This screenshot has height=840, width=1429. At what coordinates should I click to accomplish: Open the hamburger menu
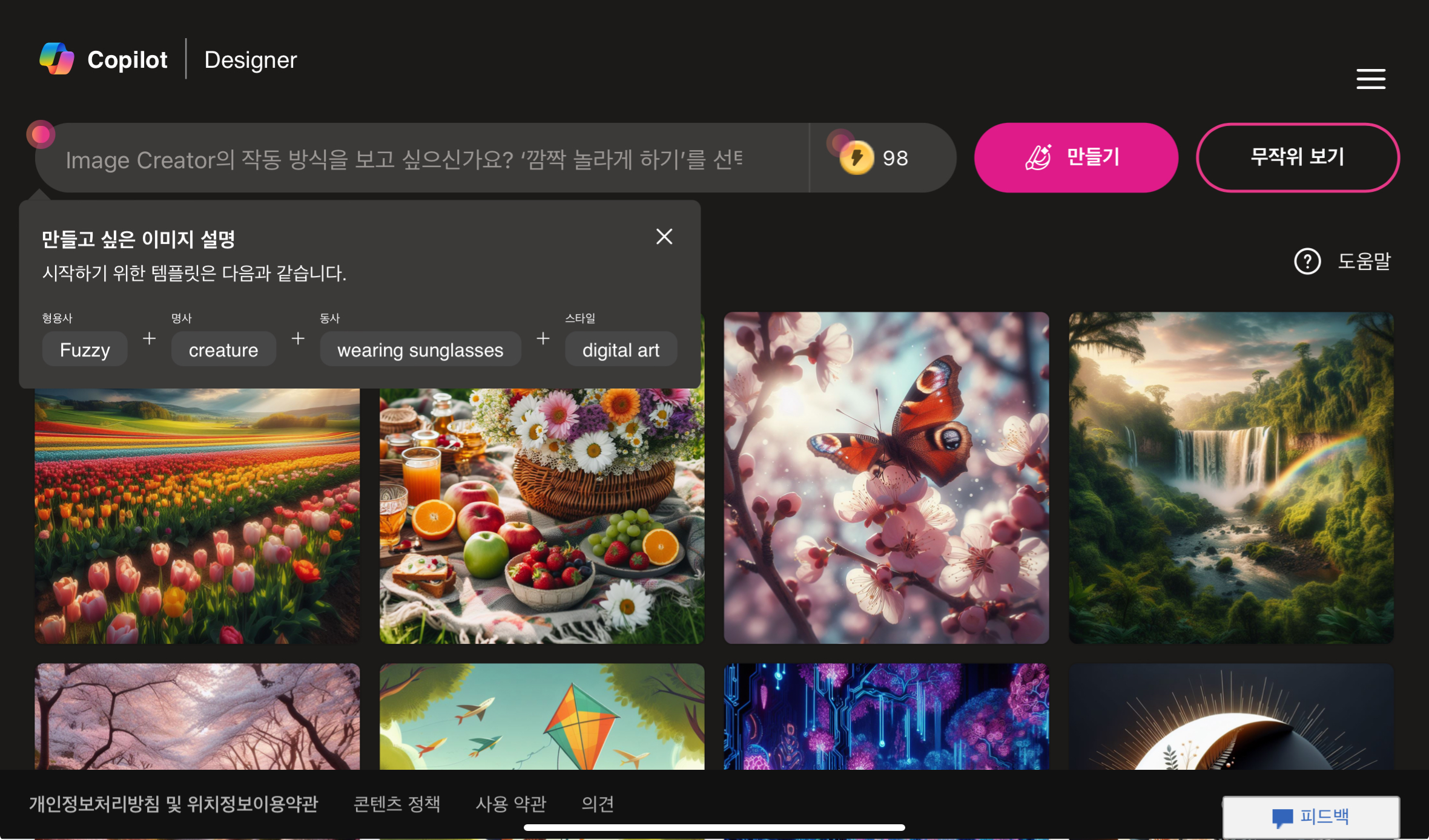[1371, 79]
